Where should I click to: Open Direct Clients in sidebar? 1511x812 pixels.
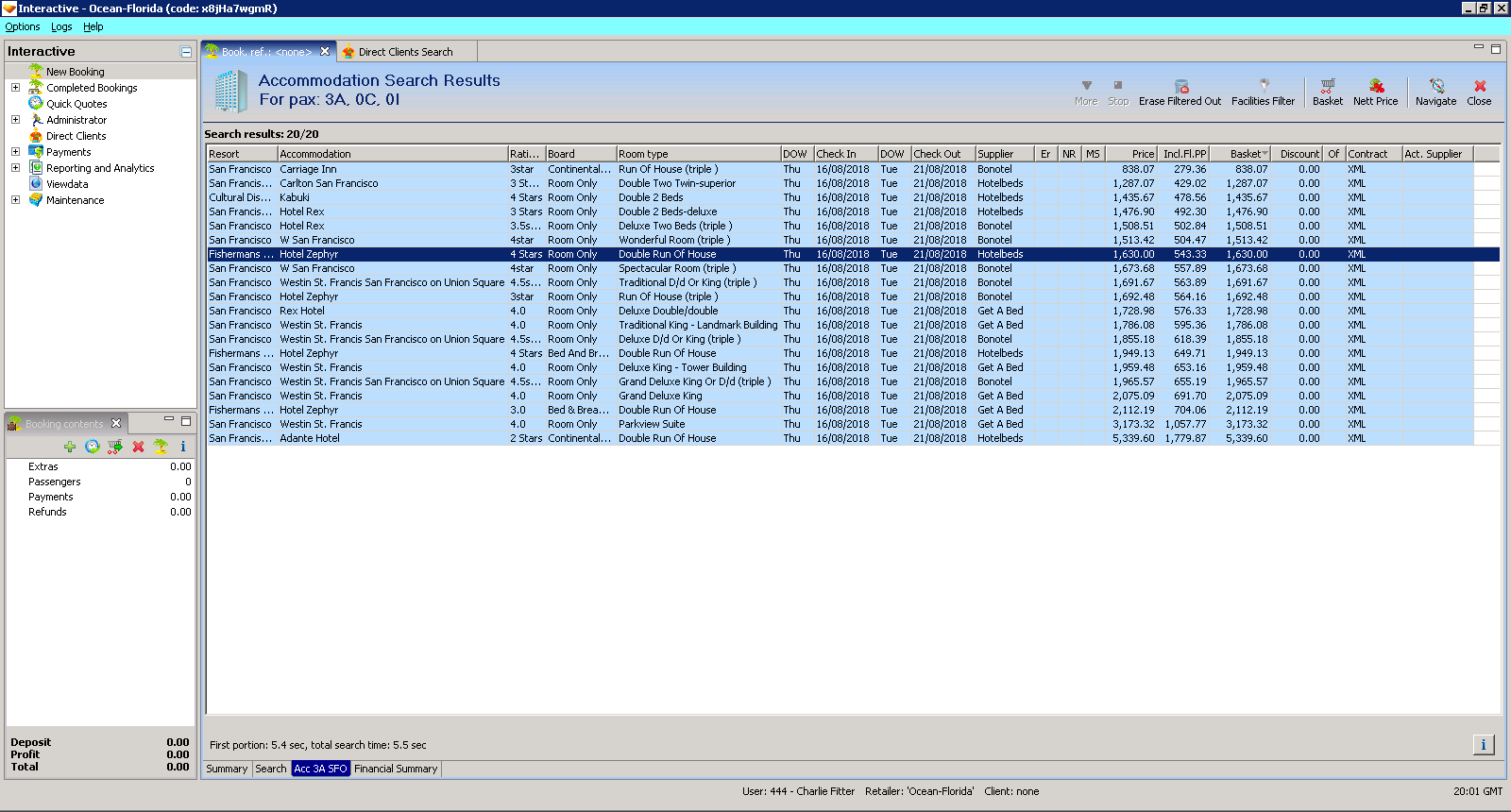coord(76,136)
